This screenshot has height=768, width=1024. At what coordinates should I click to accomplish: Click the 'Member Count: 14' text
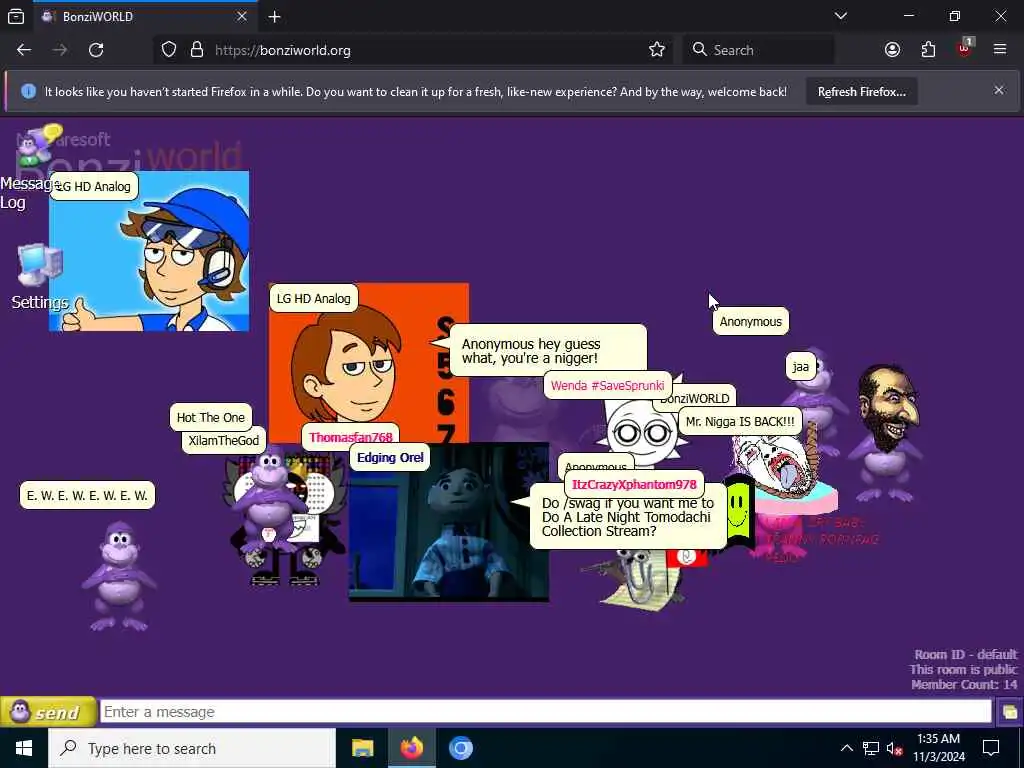pyautogui.click(x=964, y=684)
